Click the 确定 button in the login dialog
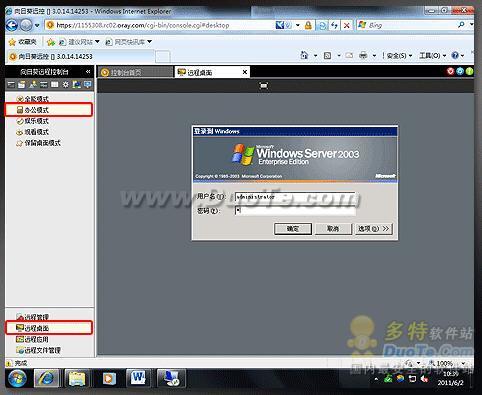Viewport: 482px width, 395px height. pos(293,229)
